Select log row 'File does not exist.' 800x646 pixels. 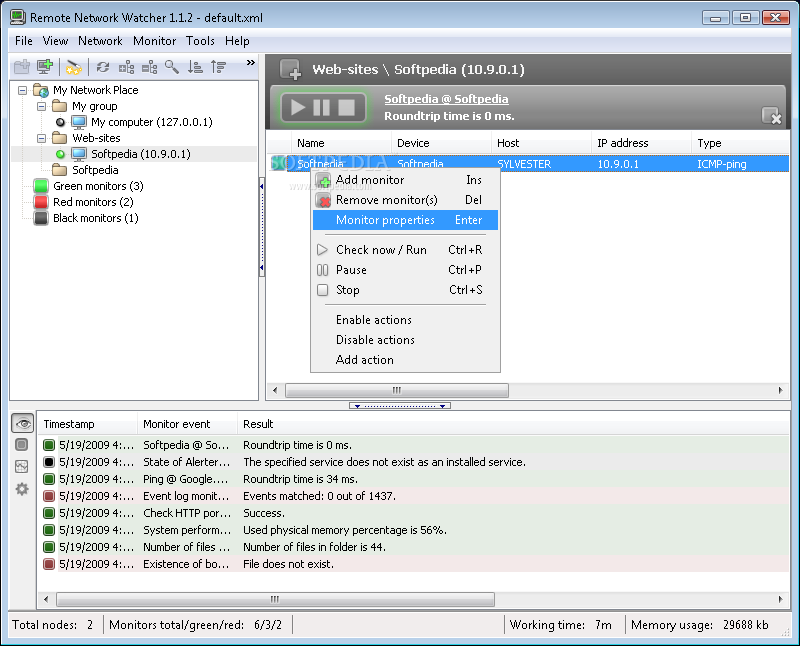pyautogui.click(x=414, y=564)
